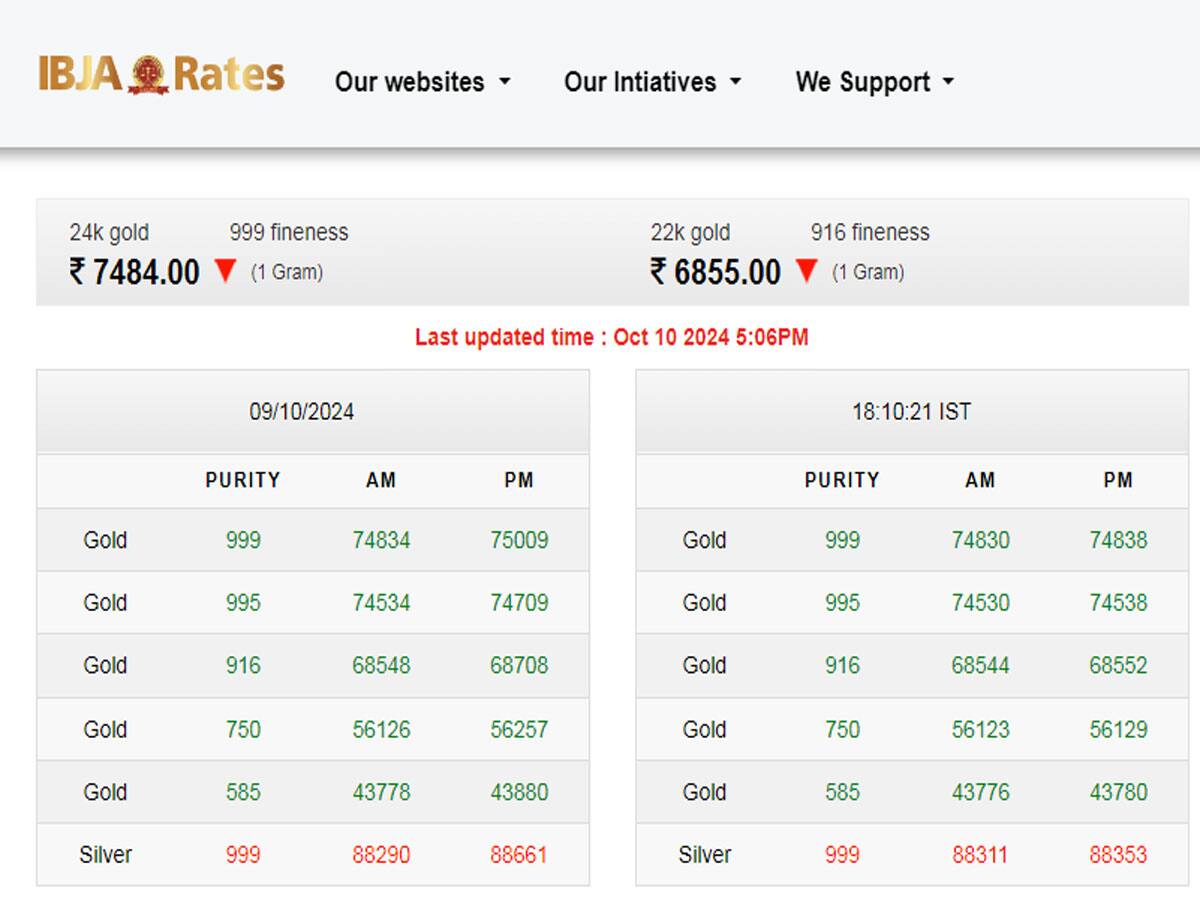This screenshot has width=1200, height=900.
Task: Click the IBJA Rates logo
Action: click(x=162, y=75)
